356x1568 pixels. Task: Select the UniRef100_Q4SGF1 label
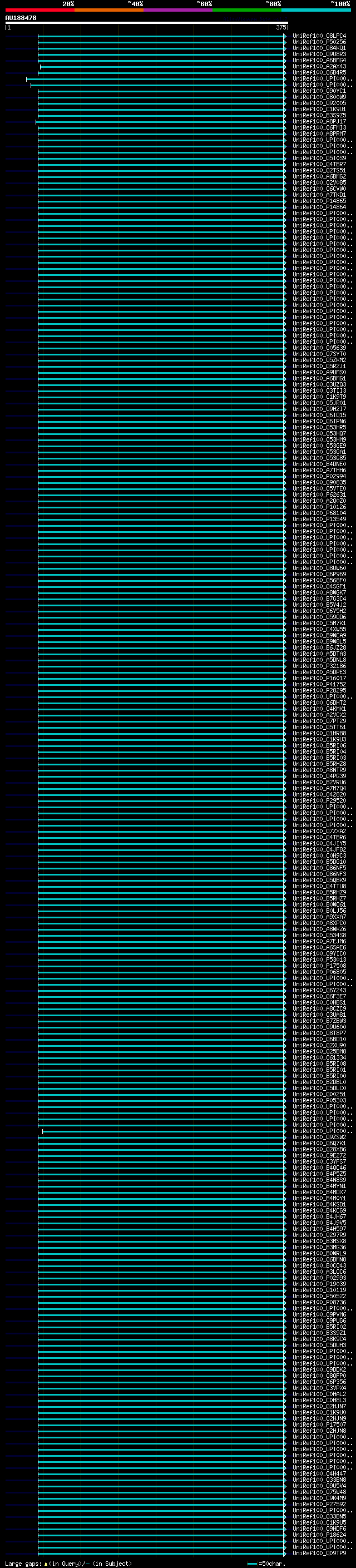[x=319, y=587]
